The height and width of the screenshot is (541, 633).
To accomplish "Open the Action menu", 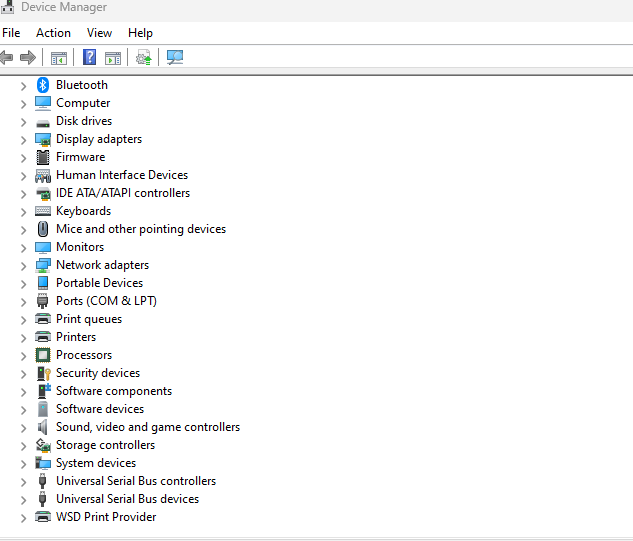I will [x=53, y=33].
